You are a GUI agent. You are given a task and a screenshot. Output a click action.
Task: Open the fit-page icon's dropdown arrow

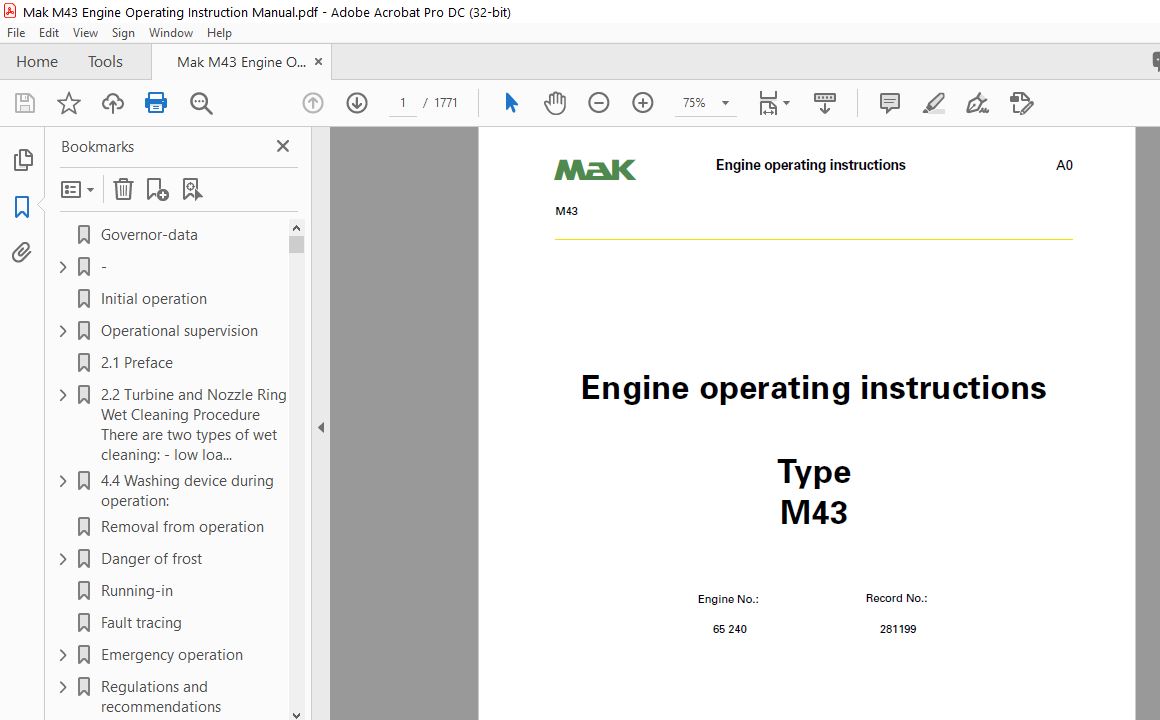click(786, 103)
